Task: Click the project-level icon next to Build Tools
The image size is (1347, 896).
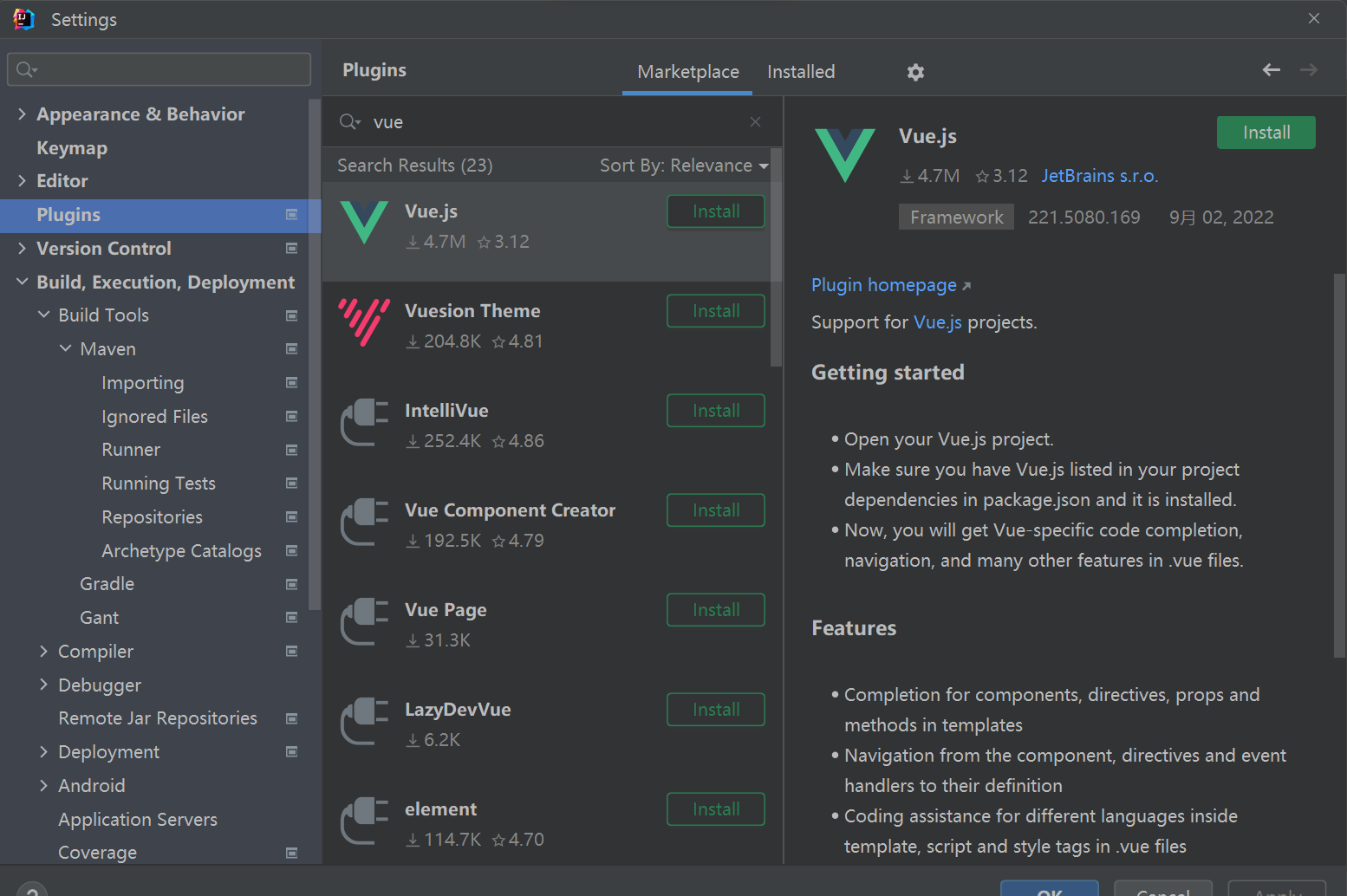Action: tap(292, 315)
